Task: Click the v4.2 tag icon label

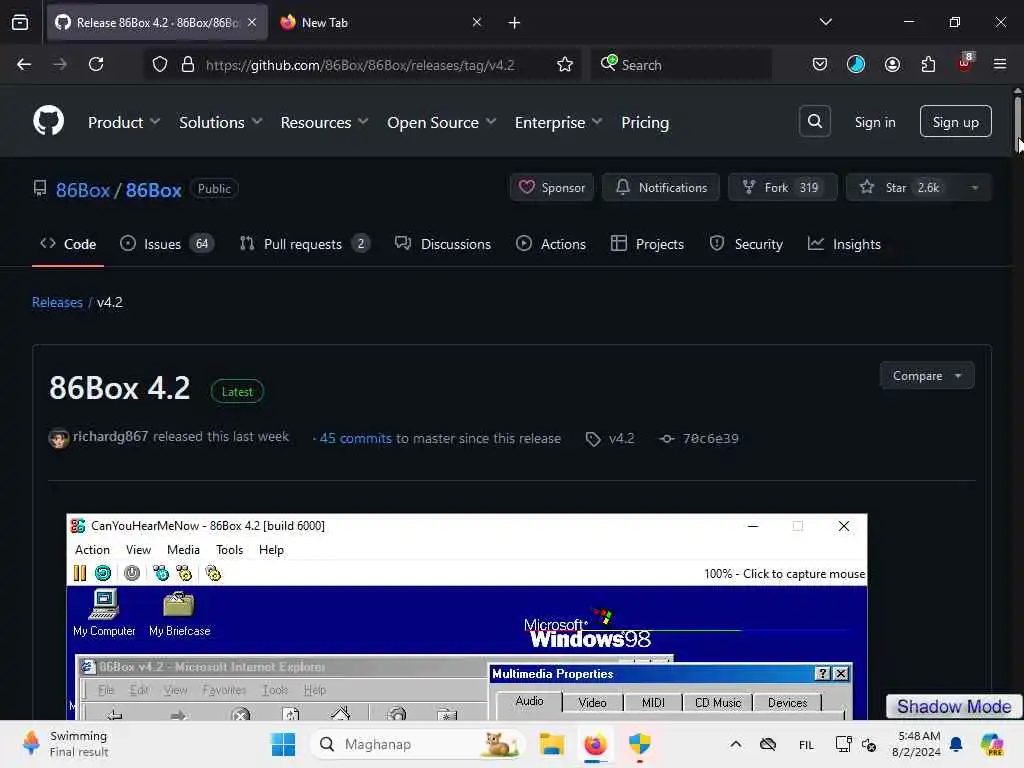Action: pyautogui.click(x=610, y=438)
